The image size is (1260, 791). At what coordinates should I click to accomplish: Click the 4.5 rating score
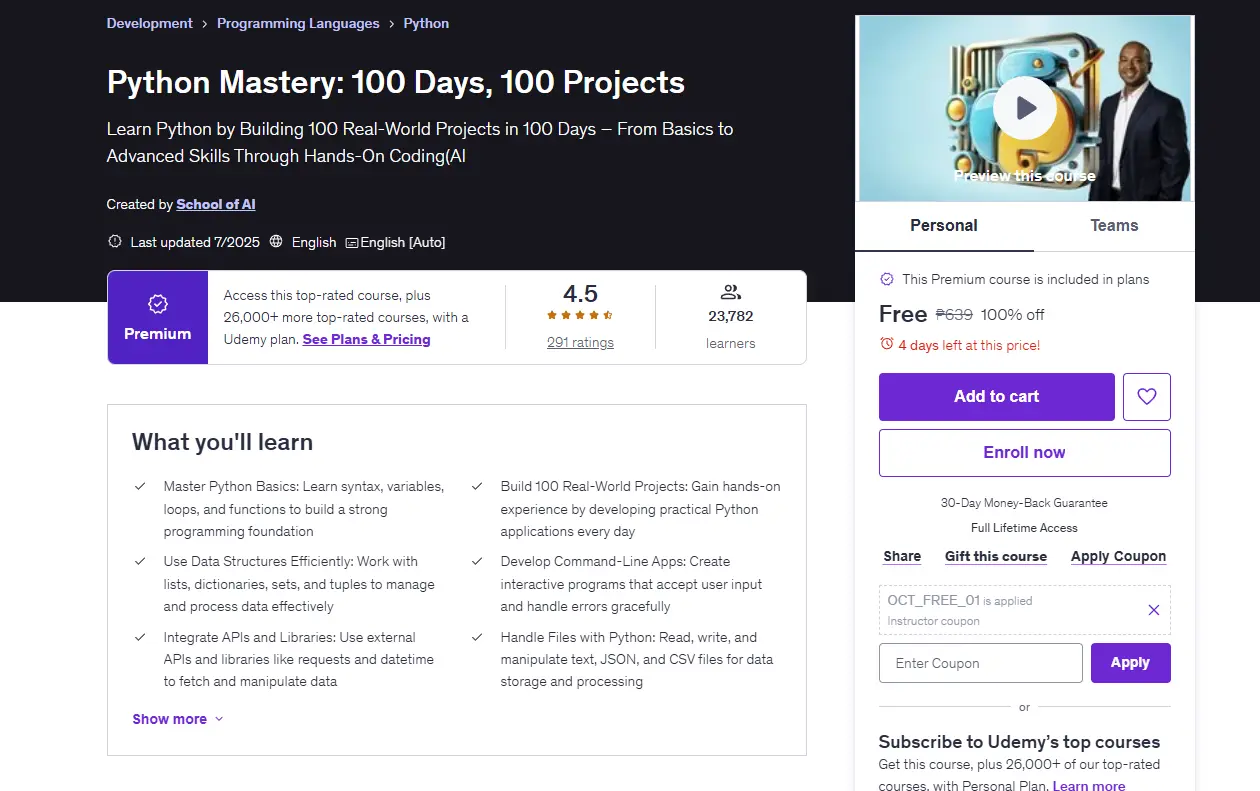[580, 294]
